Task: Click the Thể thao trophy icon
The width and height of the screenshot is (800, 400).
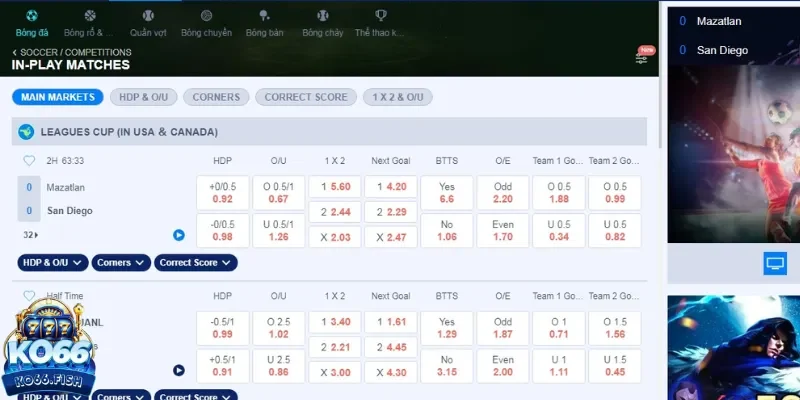Action: pos(381,17)
